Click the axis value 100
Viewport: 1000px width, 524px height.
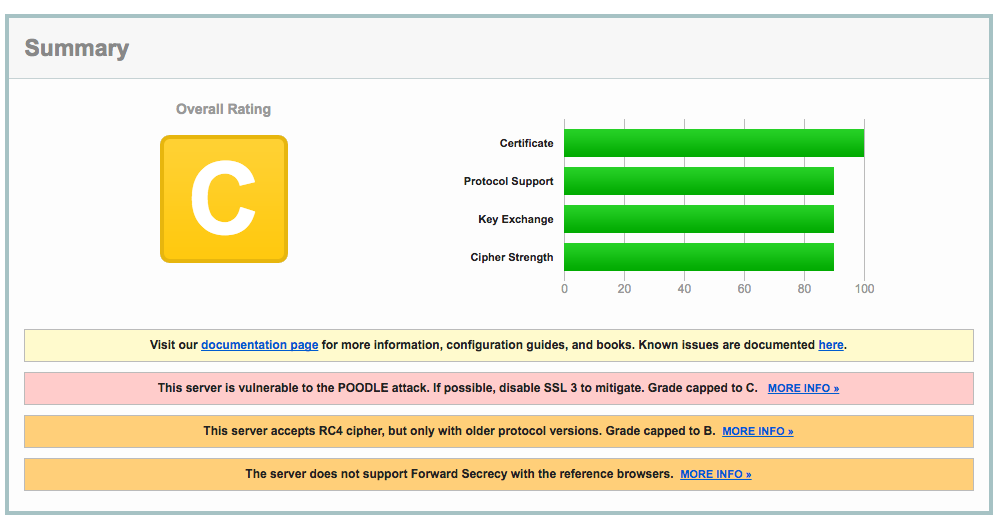(x=865, y=289)
